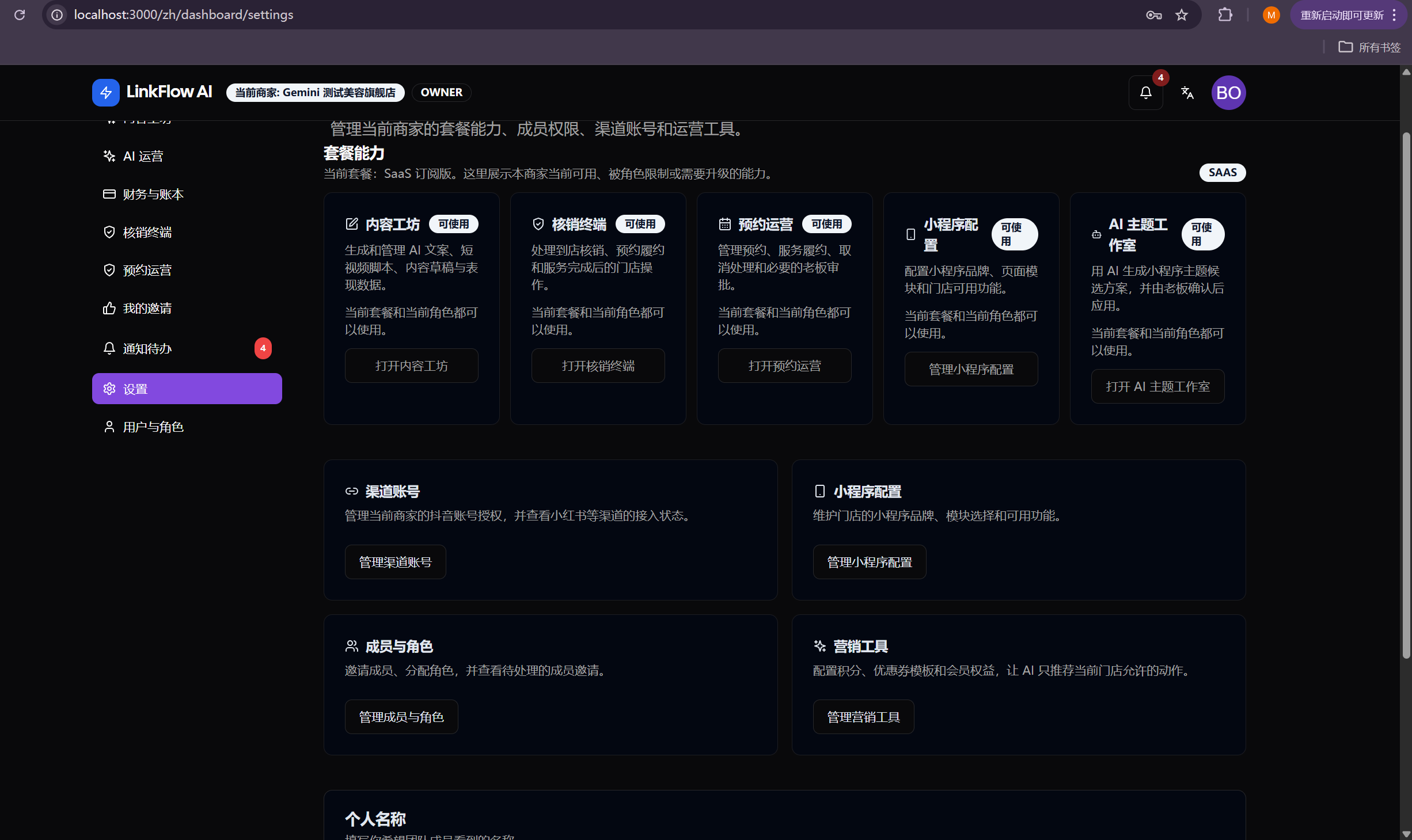Viewport: 1412px width, 840px height.
Task: Click the SAAS plan badge
Action: 1223,173
